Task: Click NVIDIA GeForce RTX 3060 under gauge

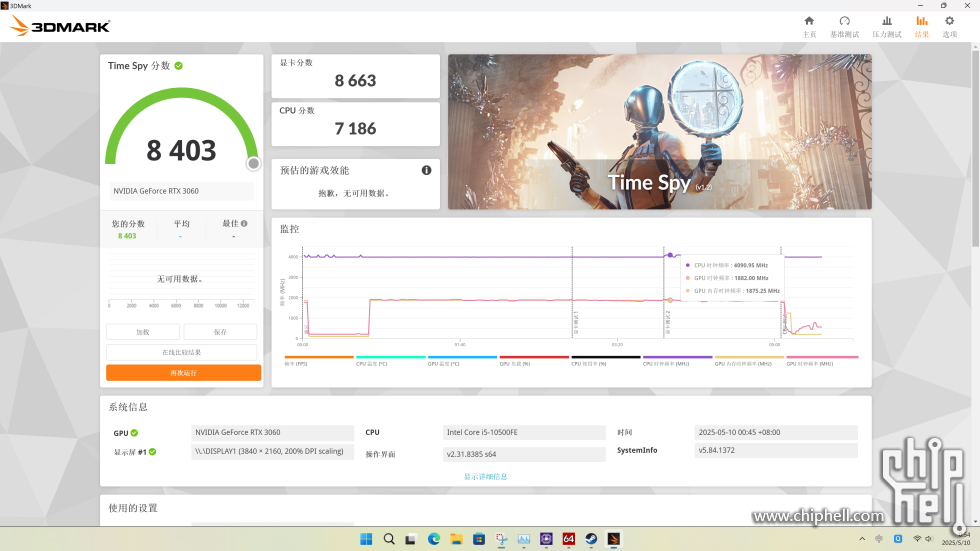Action: [x=182, y=191]
